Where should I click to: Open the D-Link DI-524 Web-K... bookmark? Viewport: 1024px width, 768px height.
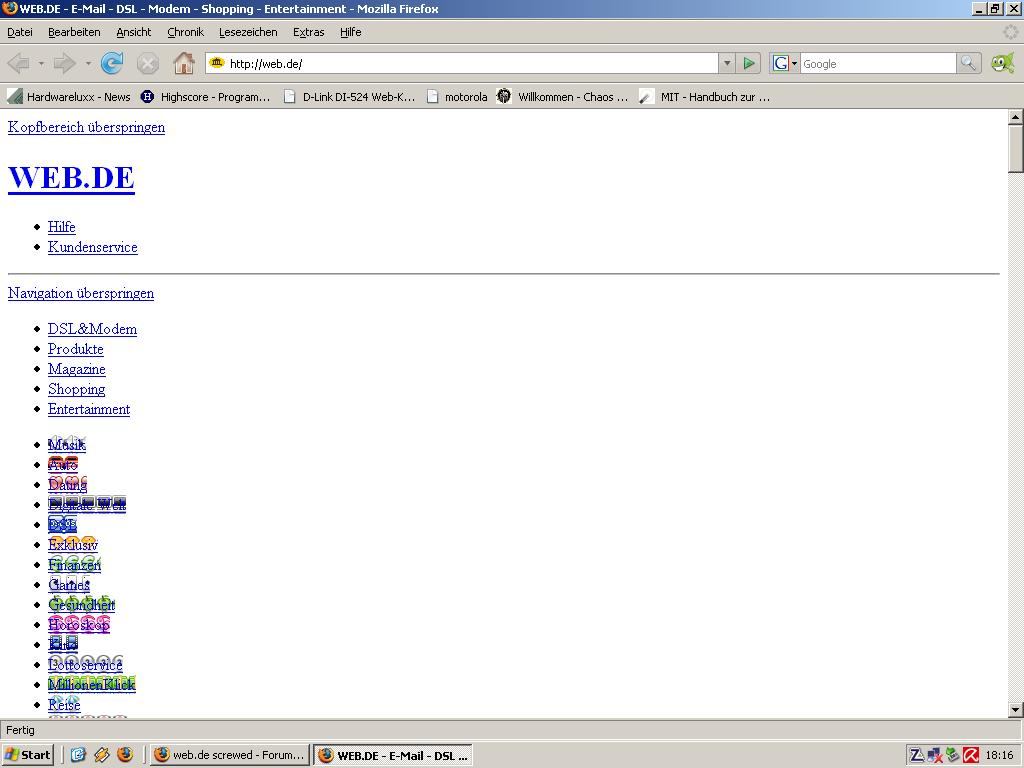tap(349, 97)
